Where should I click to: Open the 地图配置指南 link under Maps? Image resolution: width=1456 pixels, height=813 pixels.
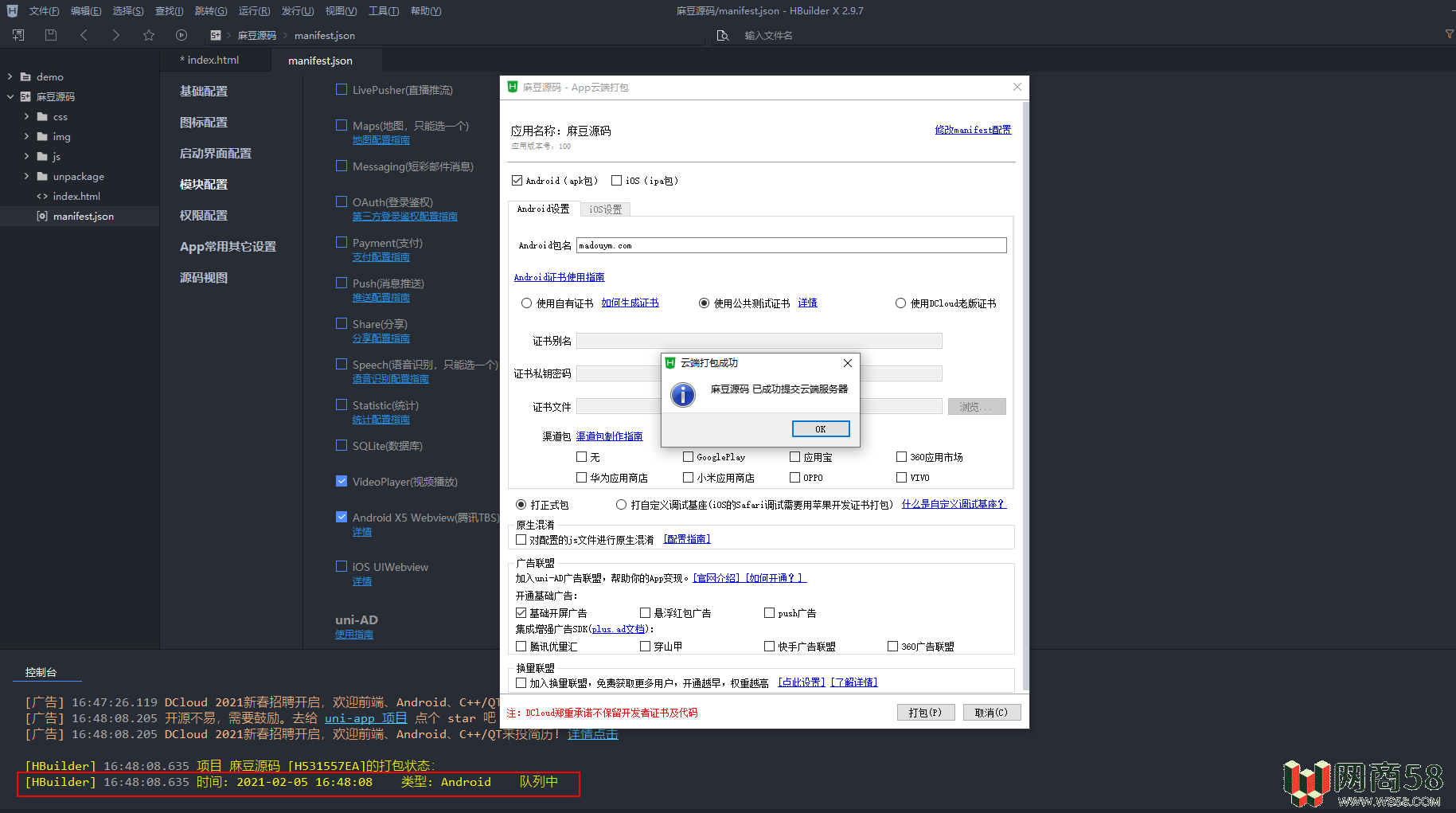pyautogui.click(x=381, y=140)
